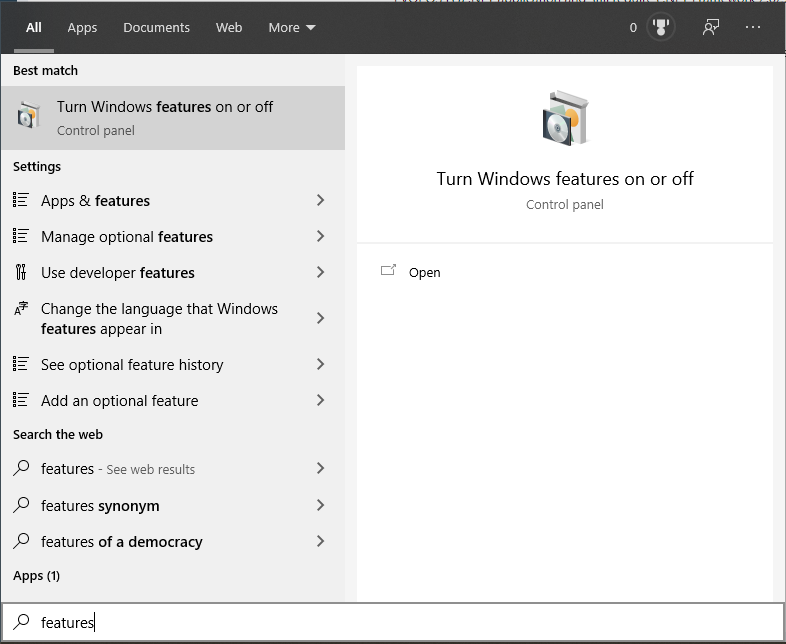Click the Open action icon in preview pane
The height and width of the screenshot is (644, 786).
[x=388, y=271]
